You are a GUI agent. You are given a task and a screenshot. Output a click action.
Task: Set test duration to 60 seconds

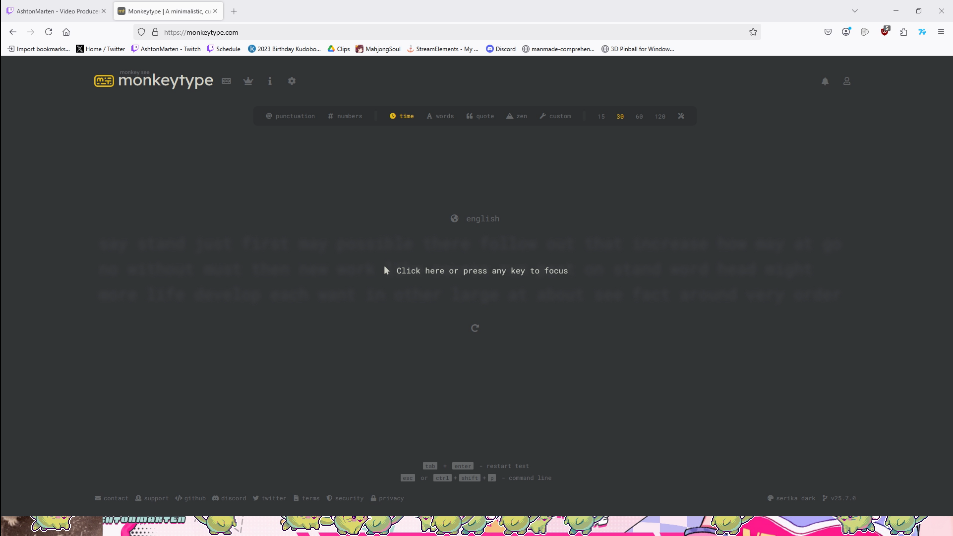(x=639, y=116)
